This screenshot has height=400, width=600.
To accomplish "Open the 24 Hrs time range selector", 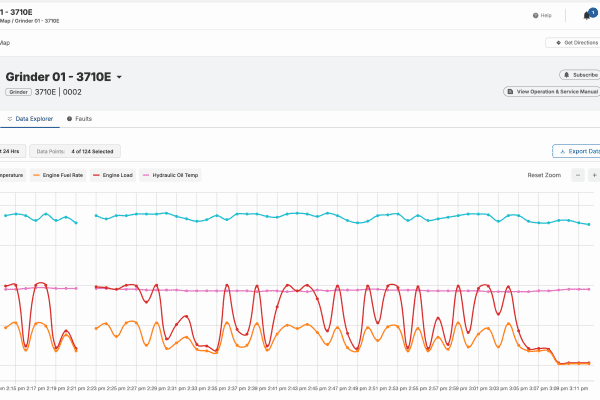I will [x=10, y=152].
